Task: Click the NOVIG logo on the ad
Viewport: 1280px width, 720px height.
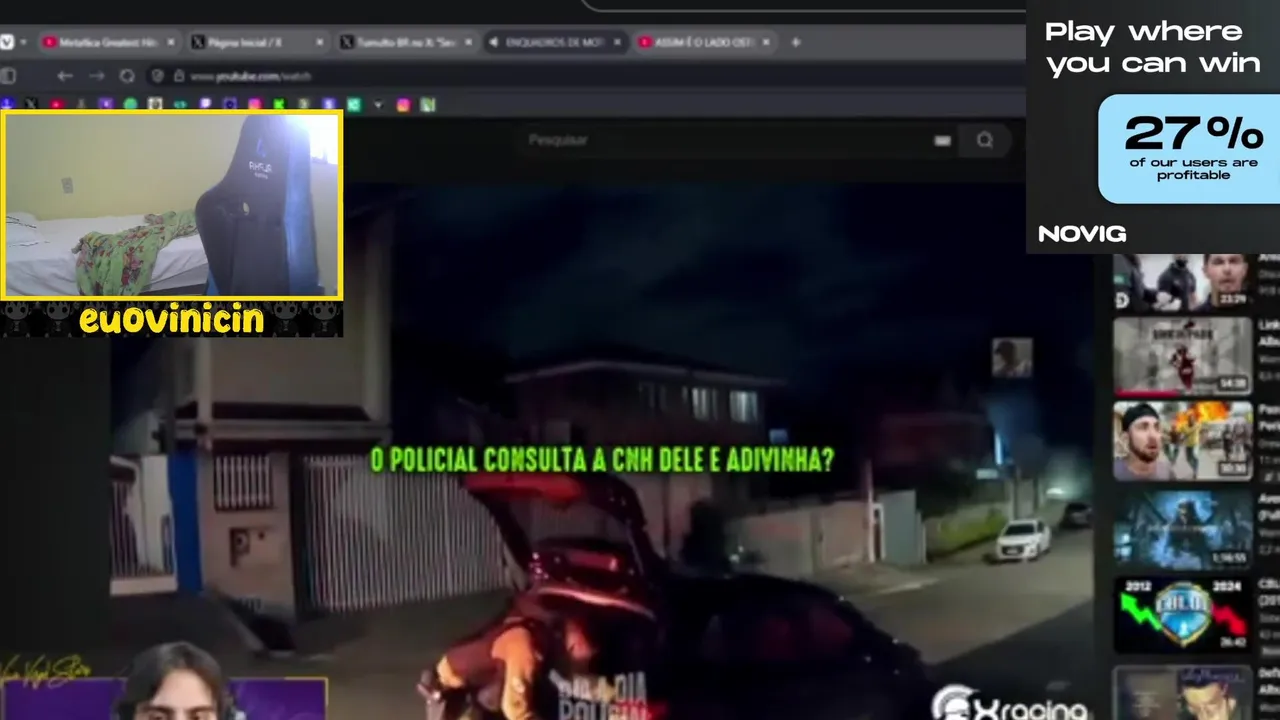Action: click(x=1082, y=234)
